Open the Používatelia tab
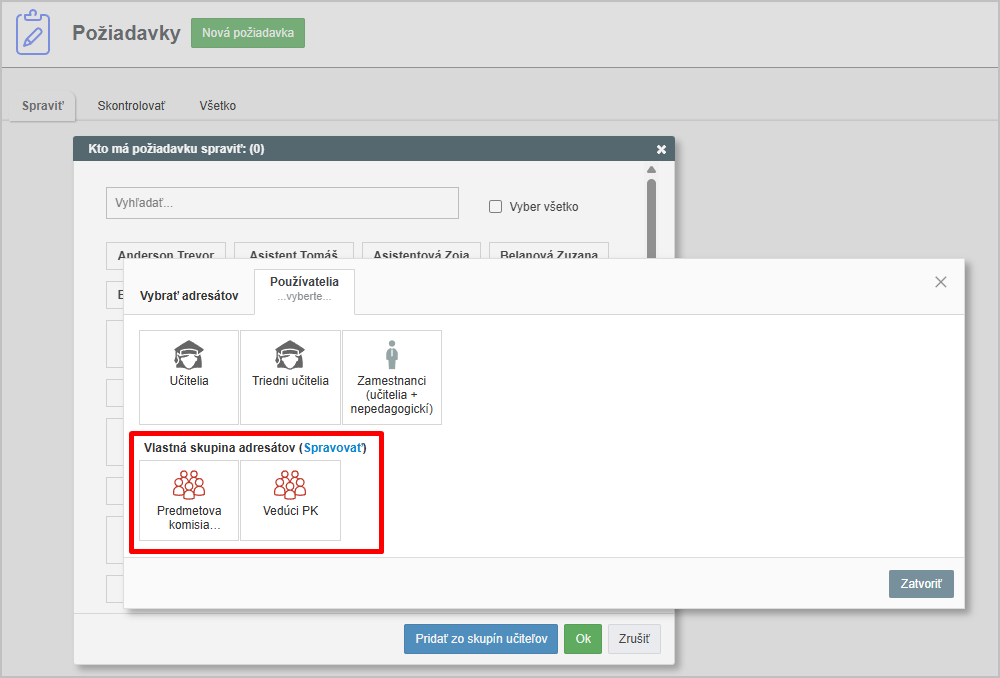This screenshot has width=1000, height=678. (304, 288)
